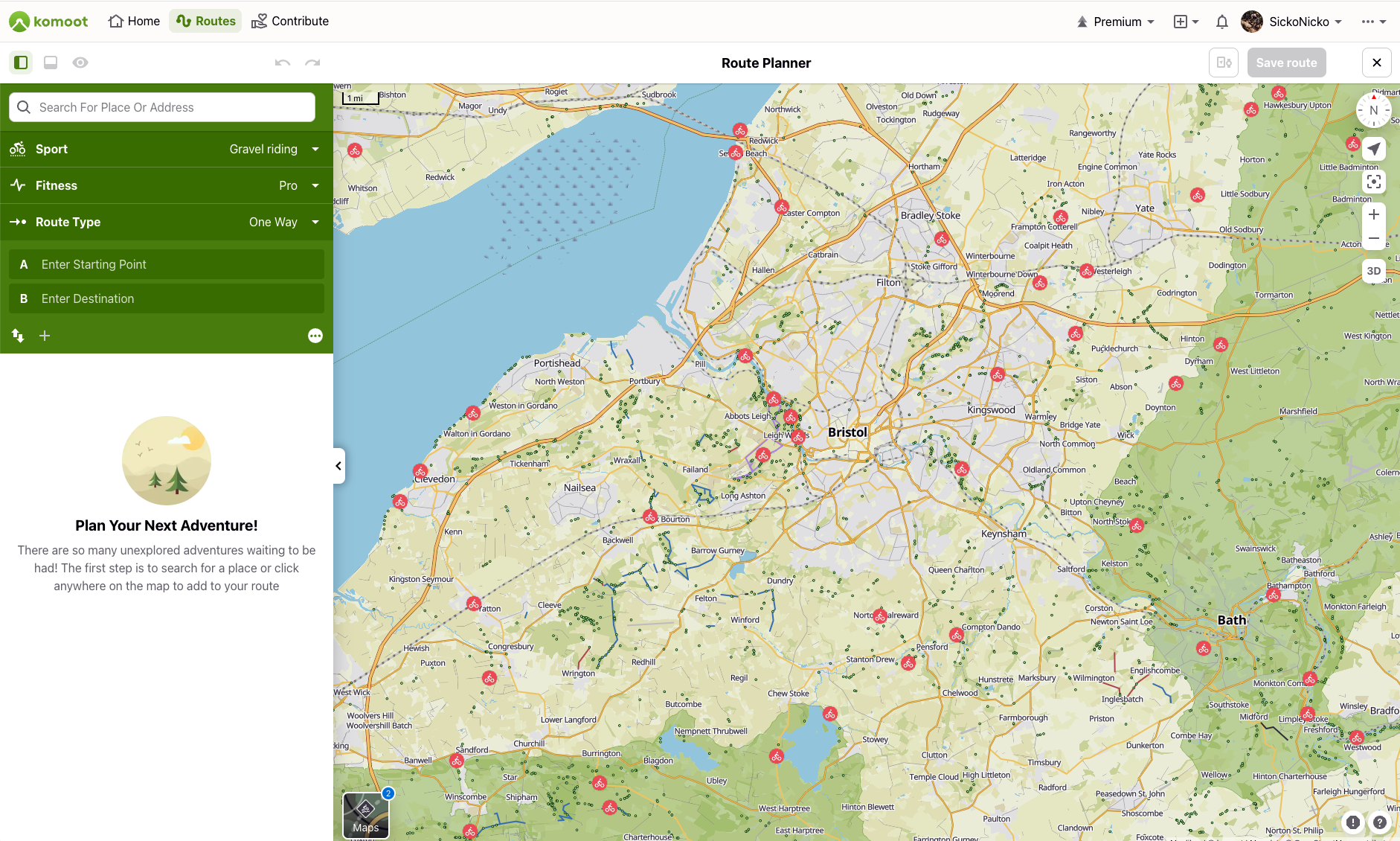The width and height of the screenshot is (1400, 841).
Task: Click the Bath city label
Action: tap(1232, 620)
